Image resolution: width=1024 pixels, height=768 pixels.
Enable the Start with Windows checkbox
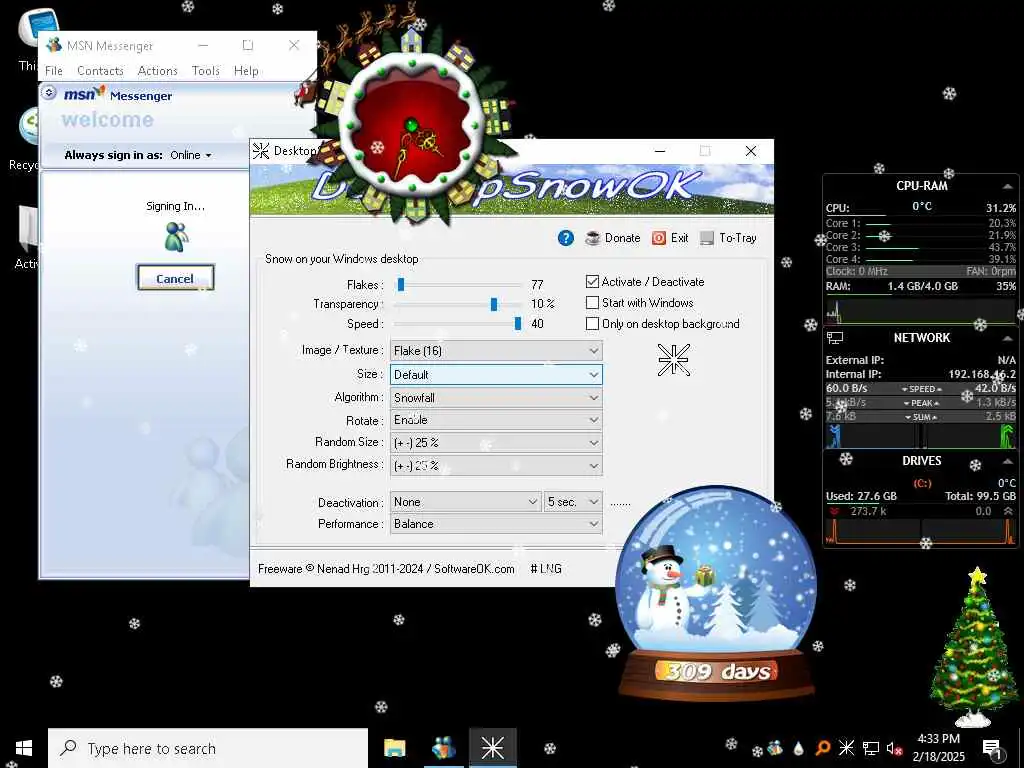point(592,303)
